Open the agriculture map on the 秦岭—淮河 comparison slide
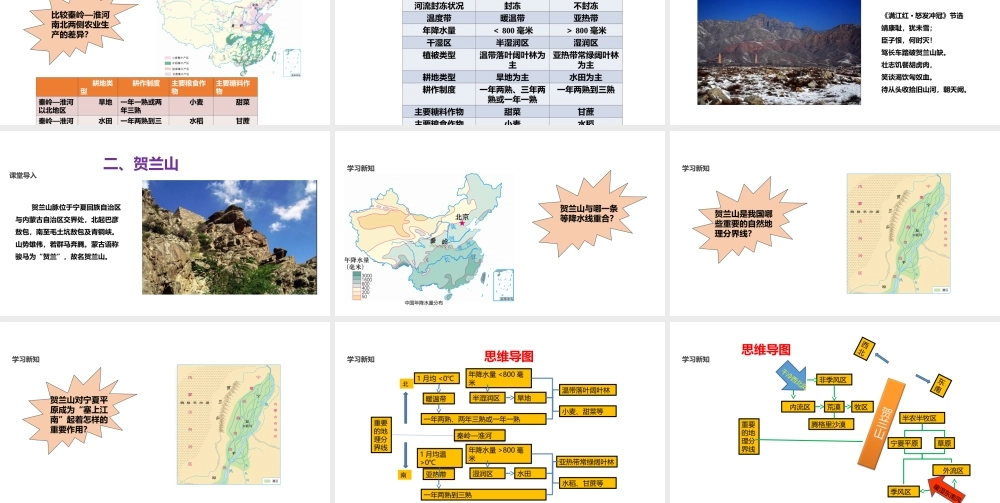Screen dimensions: 1000x503 point(230,38)
